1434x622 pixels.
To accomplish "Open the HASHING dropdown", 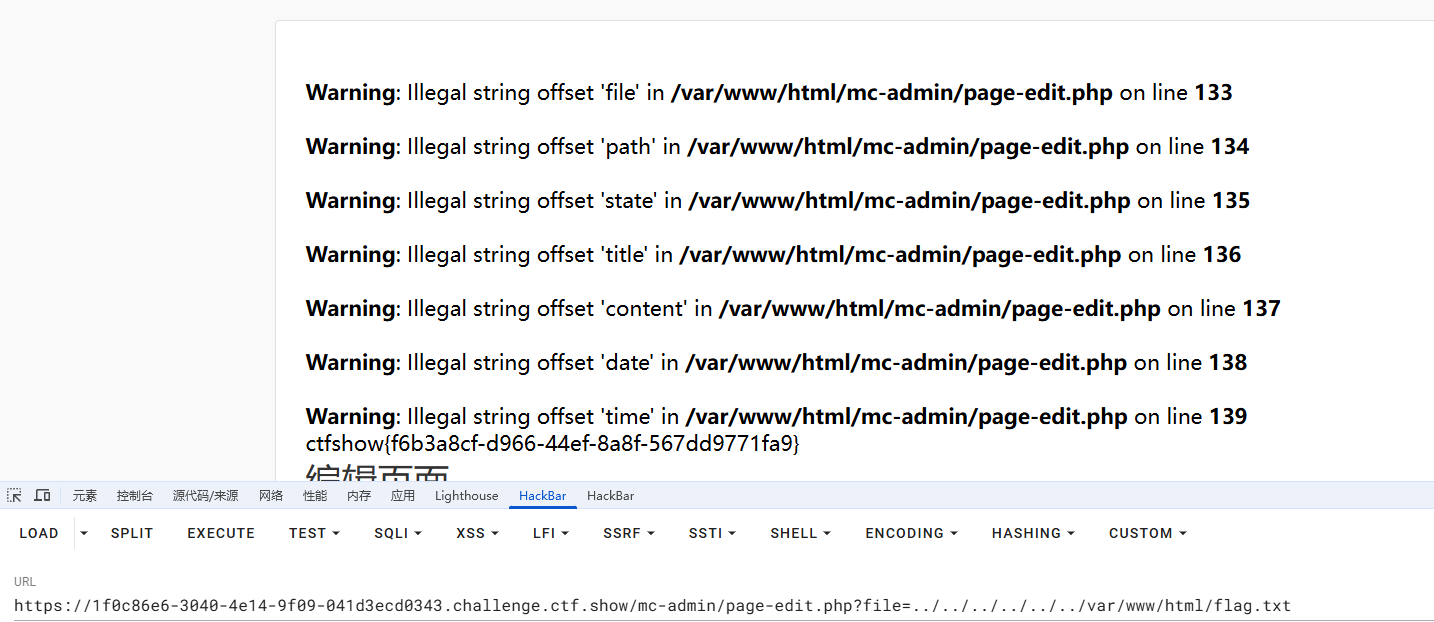I will (1033, 534).
